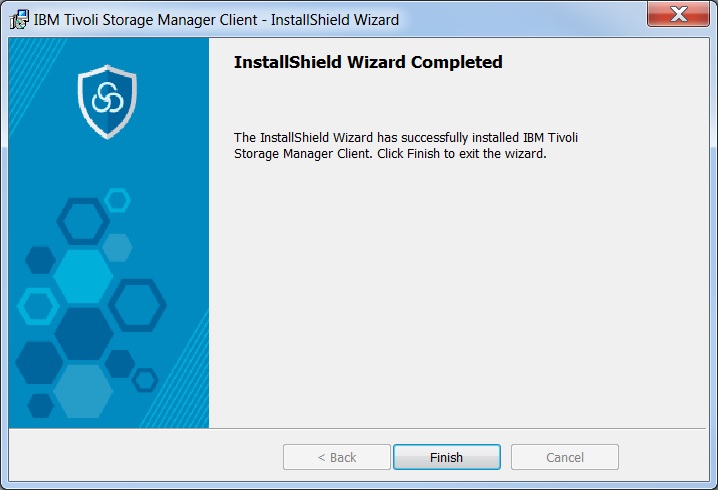The image size is (718, 490).
Task: Click the empty grey area below the message
Action: tap(458, 293)
